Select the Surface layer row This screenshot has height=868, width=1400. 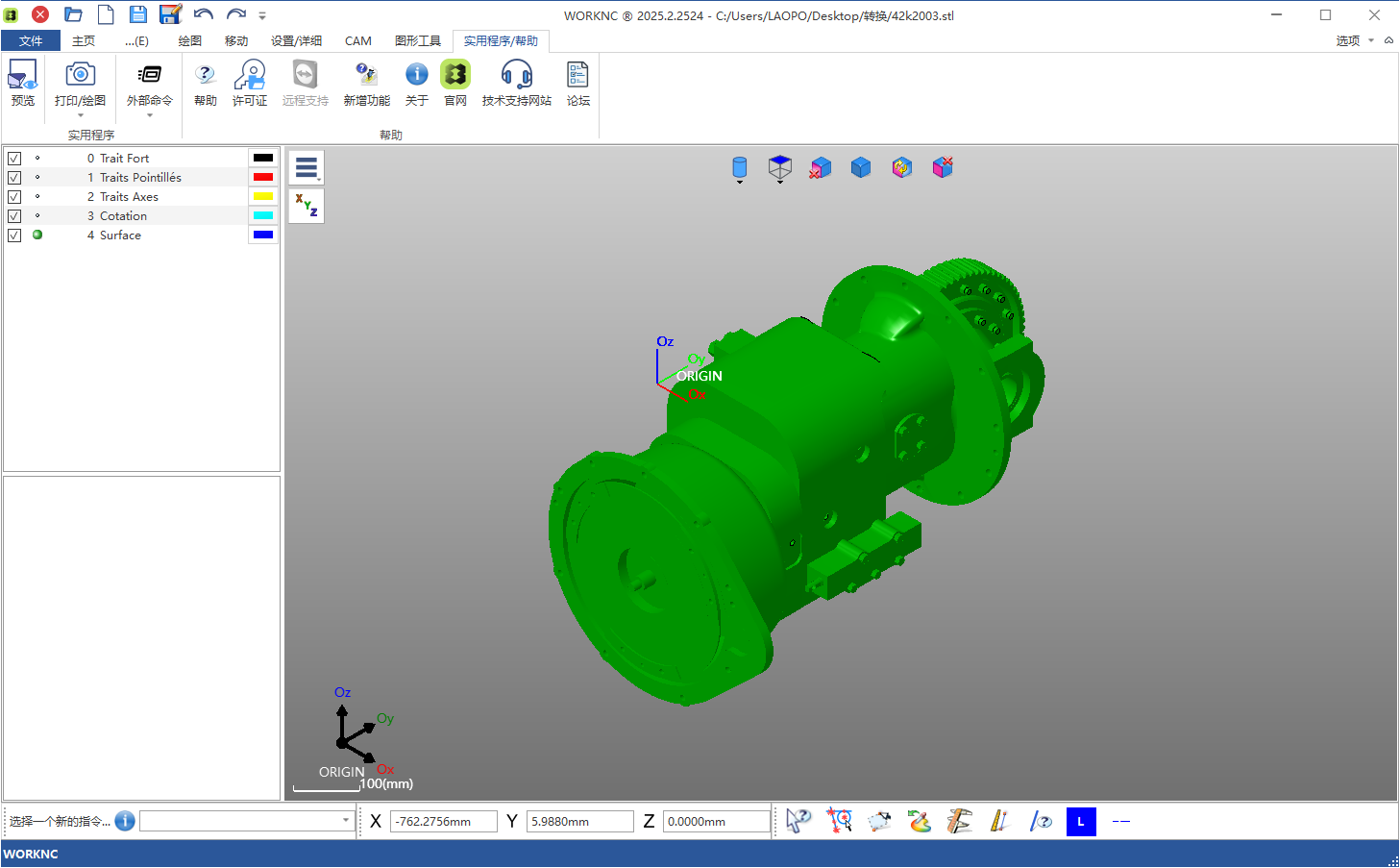141,236
